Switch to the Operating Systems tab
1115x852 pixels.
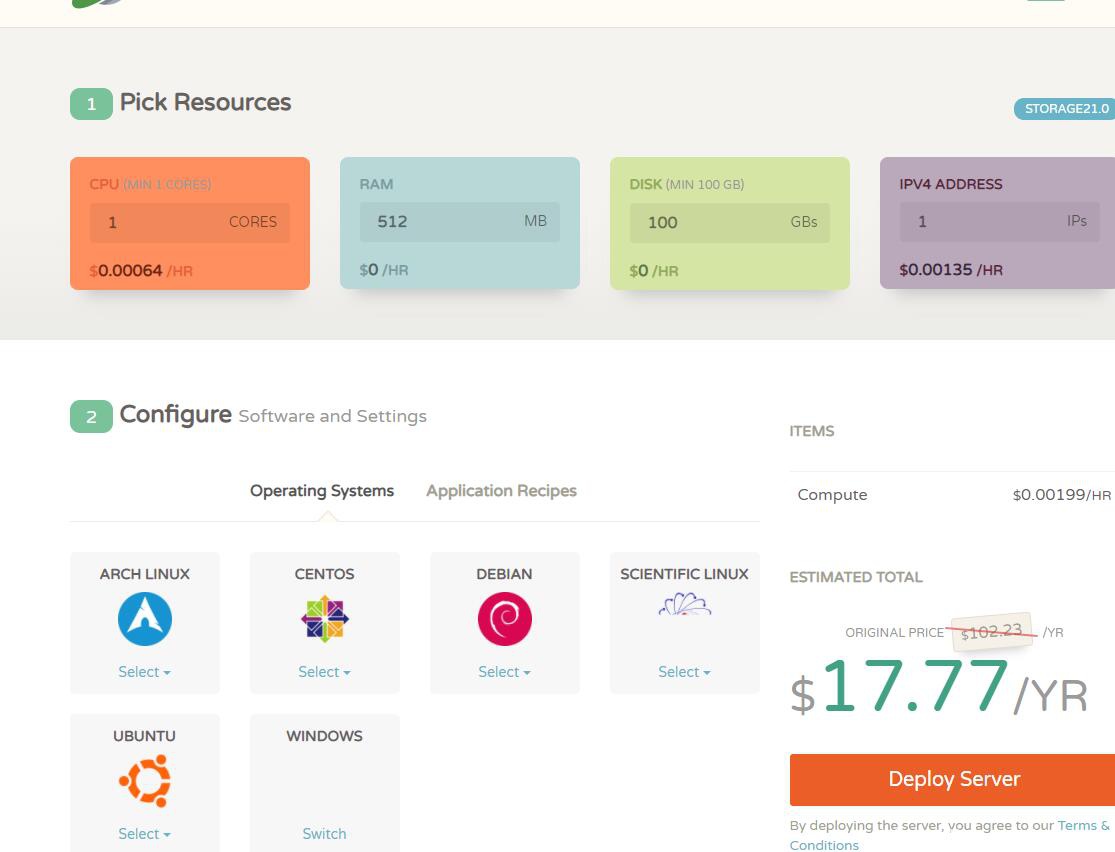pyautogui.click(x=322, y=491)
